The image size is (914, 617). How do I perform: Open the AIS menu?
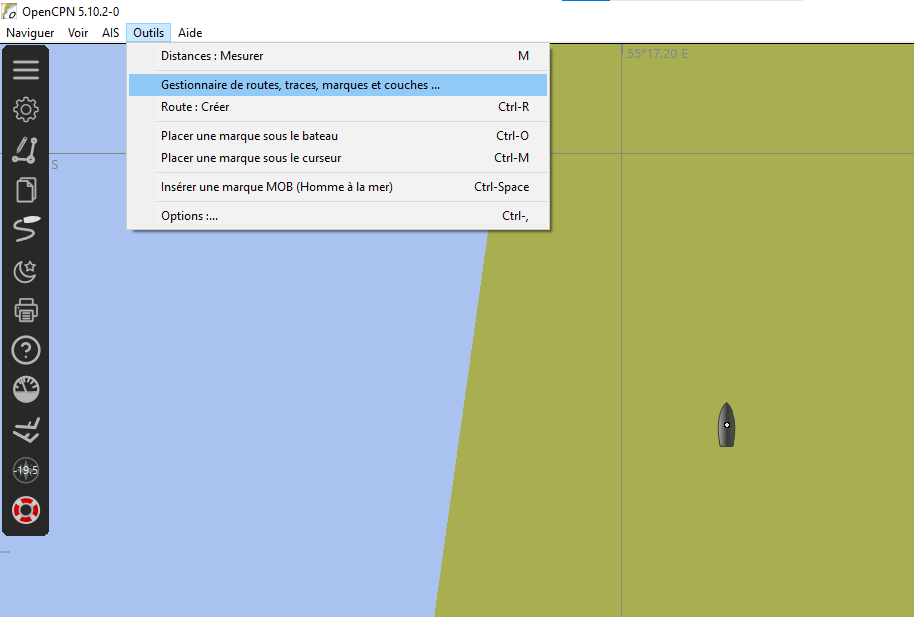point(110,33)
